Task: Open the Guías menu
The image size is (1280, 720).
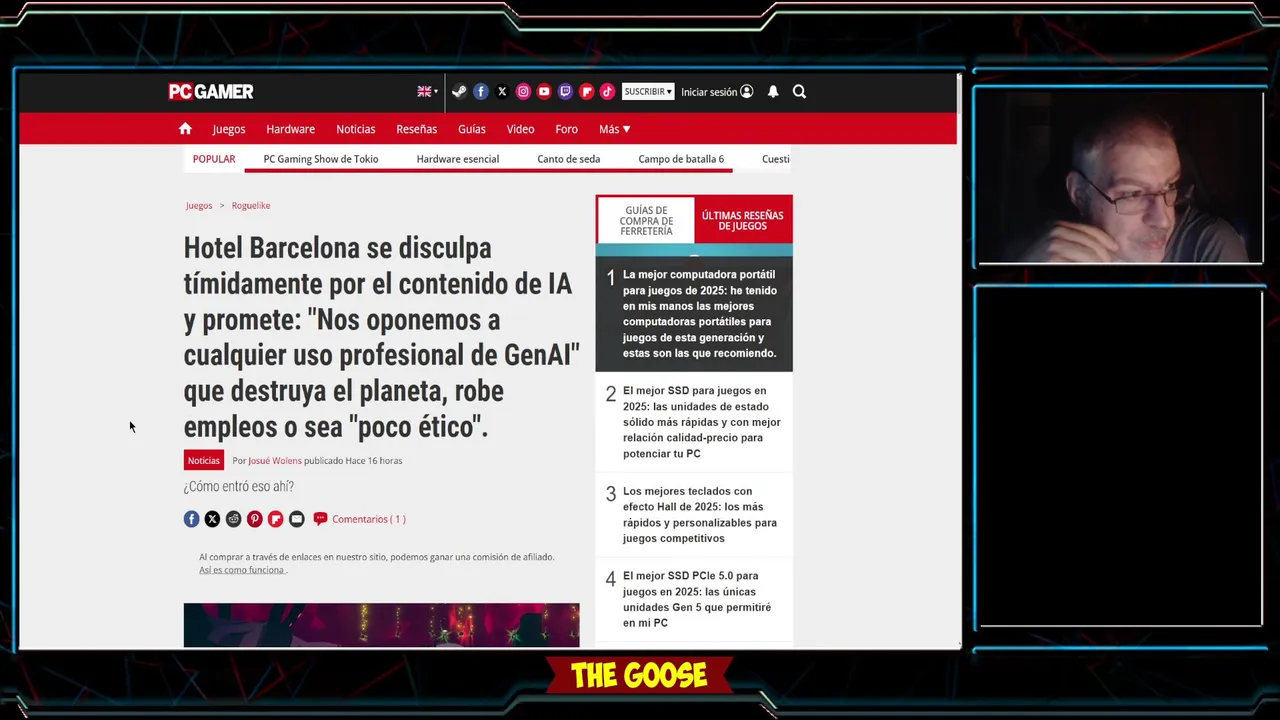Action: (x=472, y=129)
